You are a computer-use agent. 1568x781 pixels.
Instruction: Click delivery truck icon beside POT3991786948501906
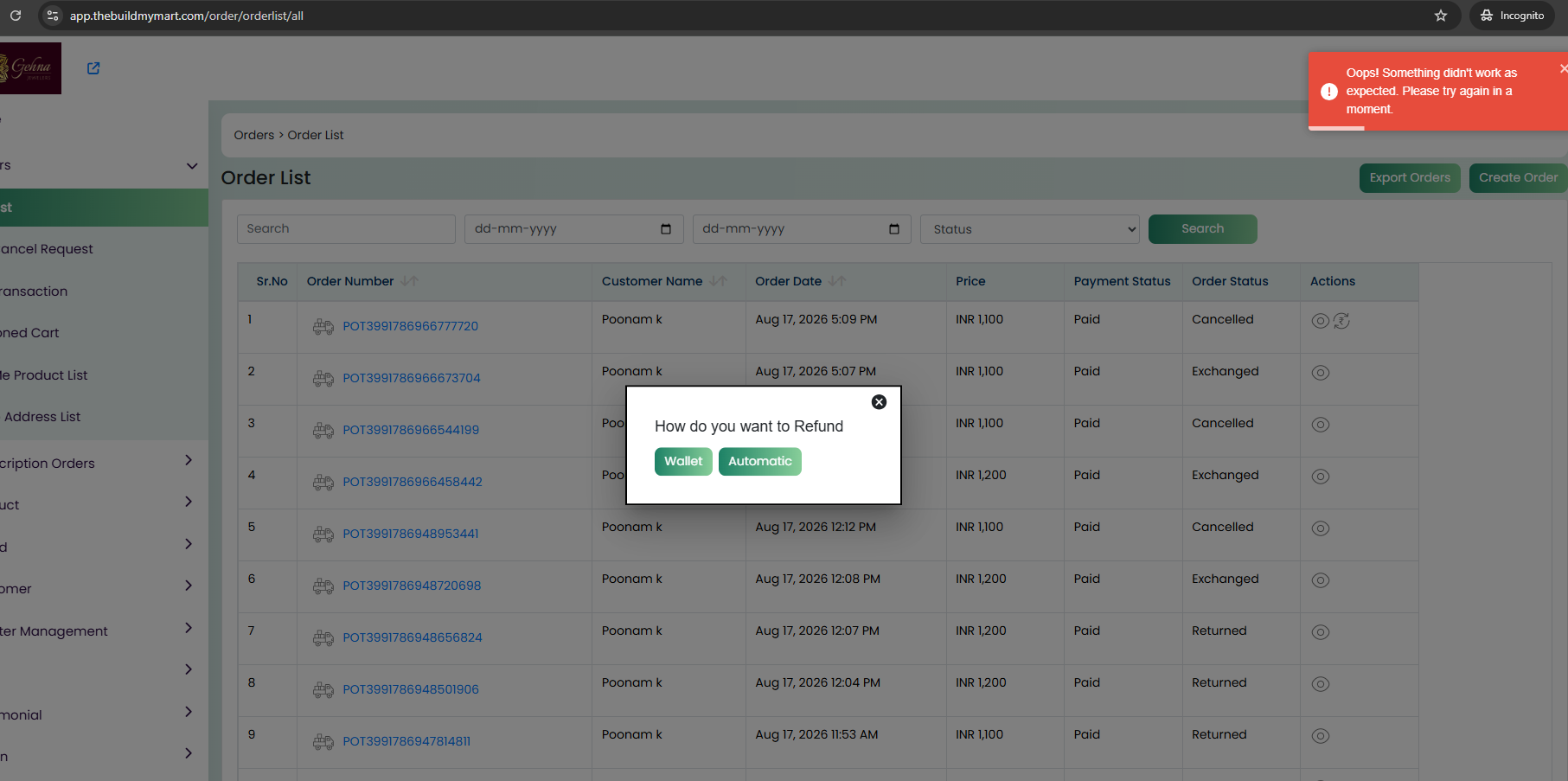(x=323, y=690)
